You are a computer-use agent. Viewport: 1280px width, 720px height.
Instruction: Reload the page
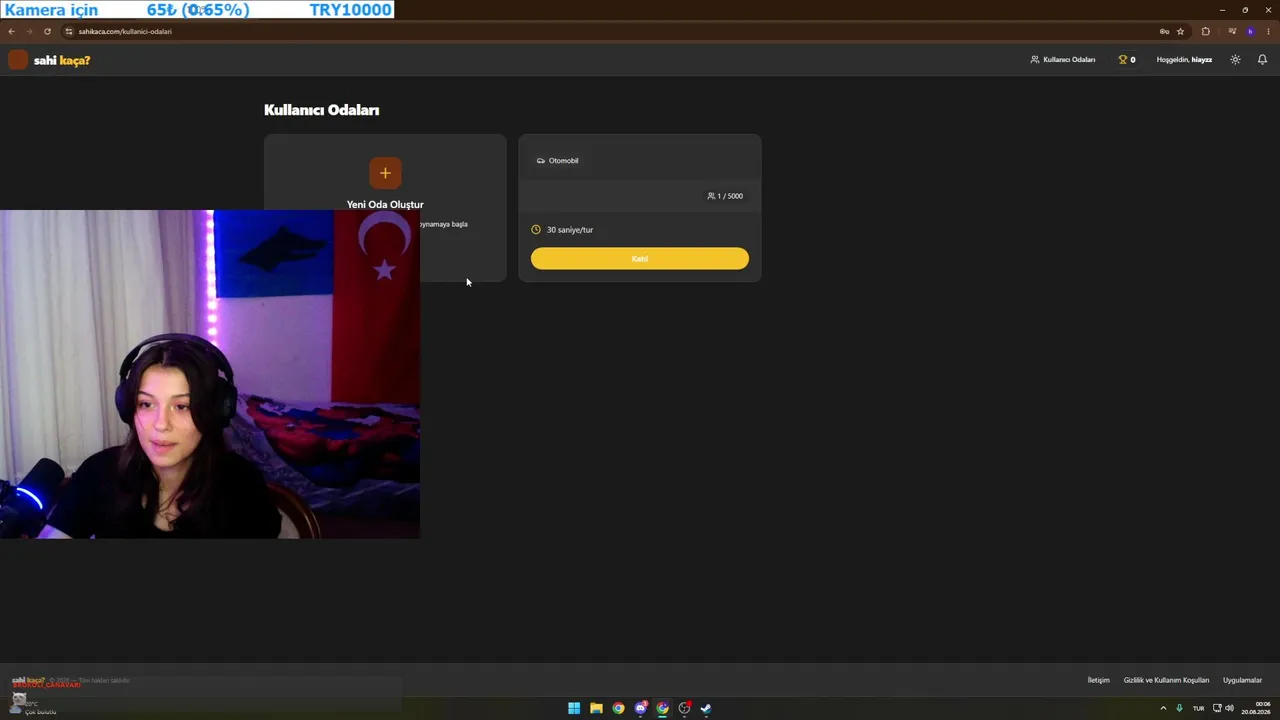pos(47,31)
